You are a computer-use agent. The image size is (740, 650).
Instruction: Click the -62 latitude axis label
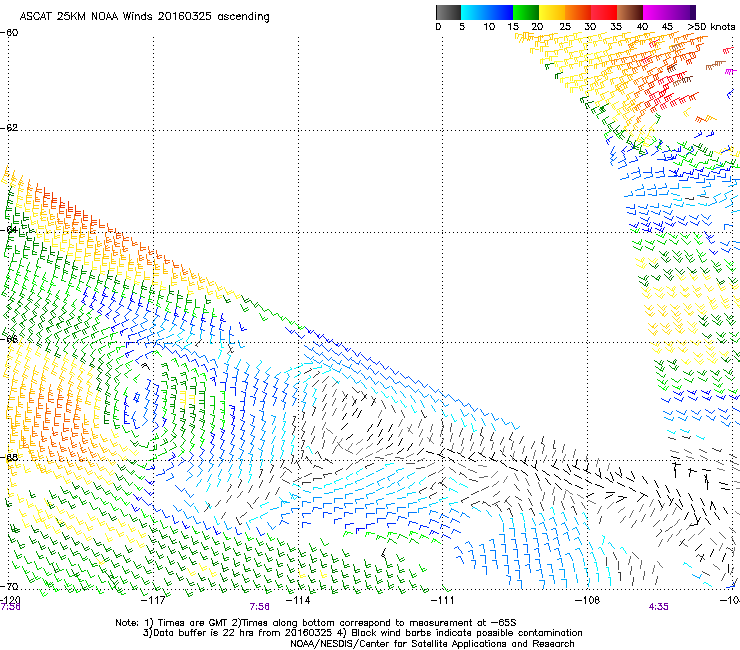(9, 128)
